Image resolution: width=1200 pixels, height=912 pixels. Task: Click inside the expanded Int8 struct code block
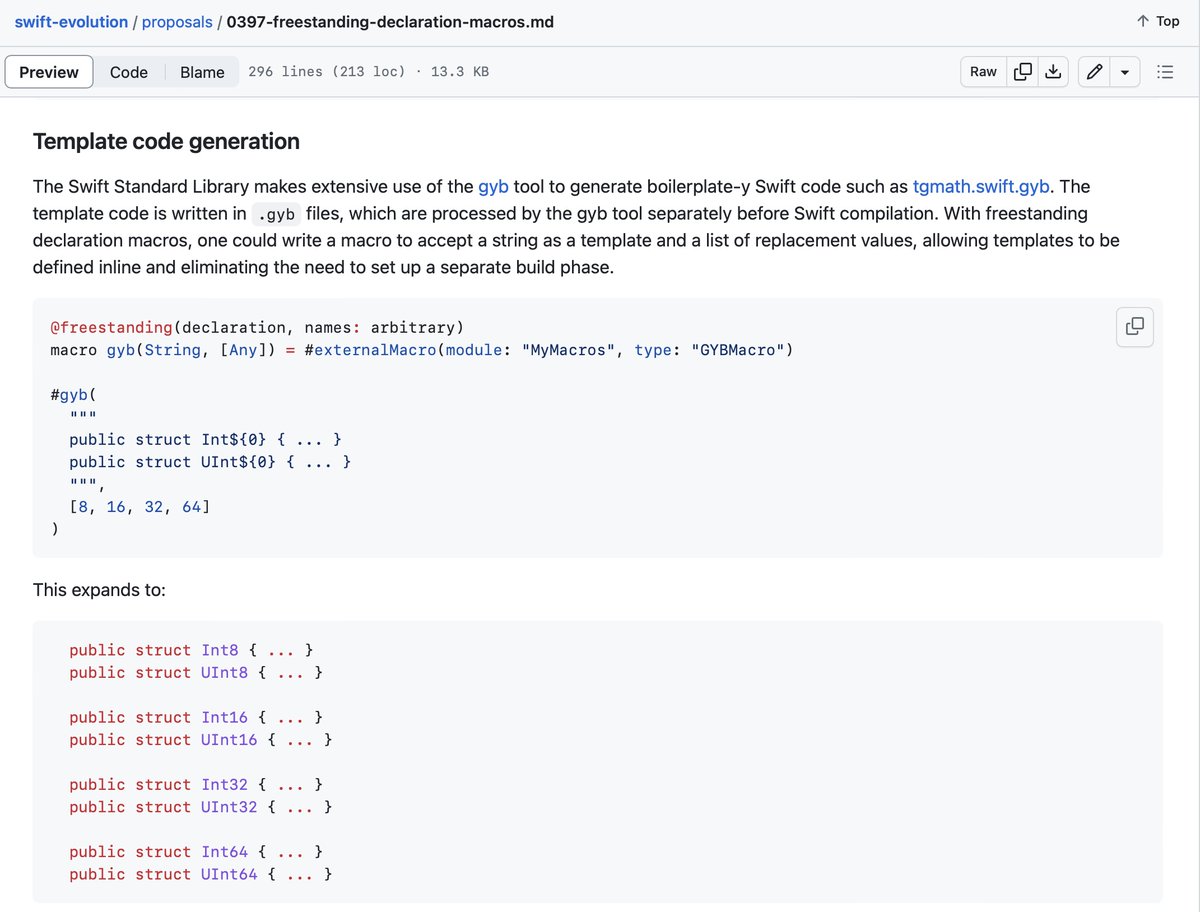(597, 762)
